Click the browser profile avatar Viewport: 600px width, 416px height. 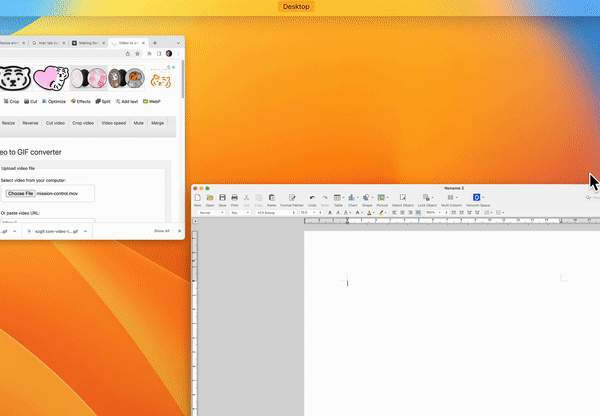(x=169, y=54)
